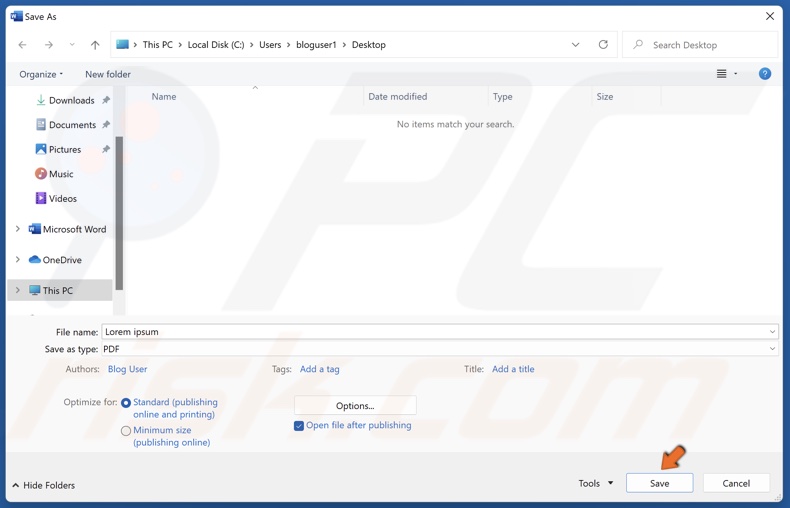Viewport: 790px width, 508px height.
Task: Open the Options... button
Action: 355,406
